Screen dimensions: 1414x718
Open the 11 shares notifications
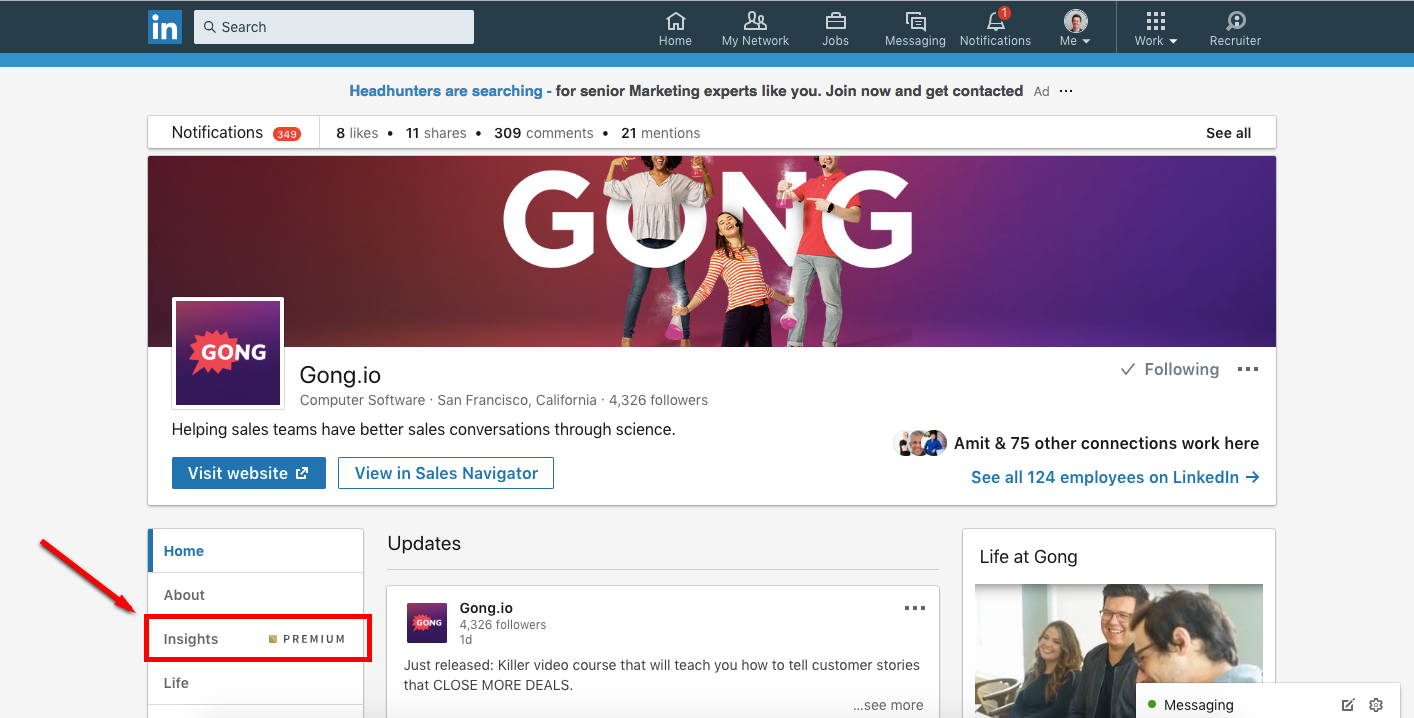click(x=436, y=133)
